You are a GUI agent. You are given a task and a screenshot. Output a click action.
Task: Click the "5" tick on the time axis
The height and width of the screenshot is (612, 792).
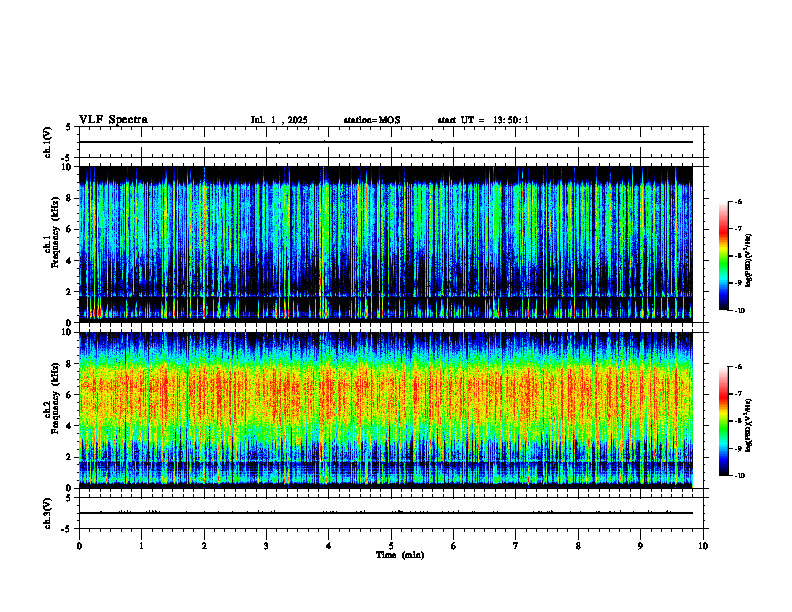point(391,546)
